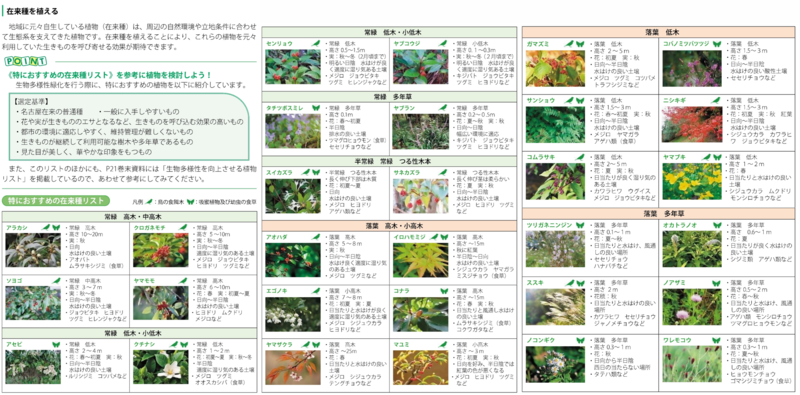The width and height of the screenshot is (800, 395).
Task: Open the センリョウ photo
Action: [293, 67]
